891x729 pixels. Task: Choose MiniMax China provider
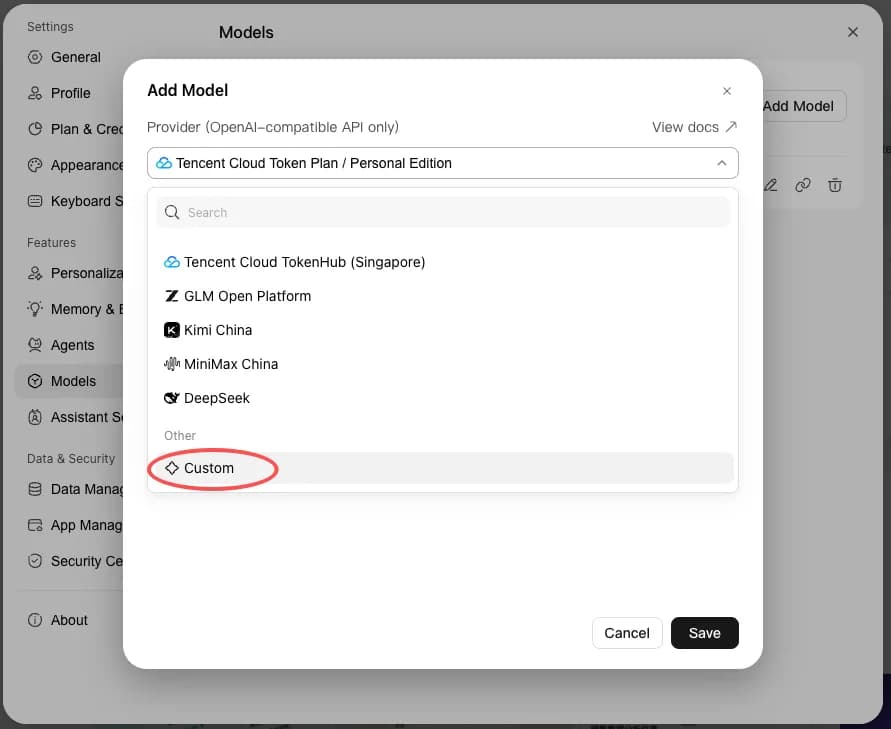point(442,364)
